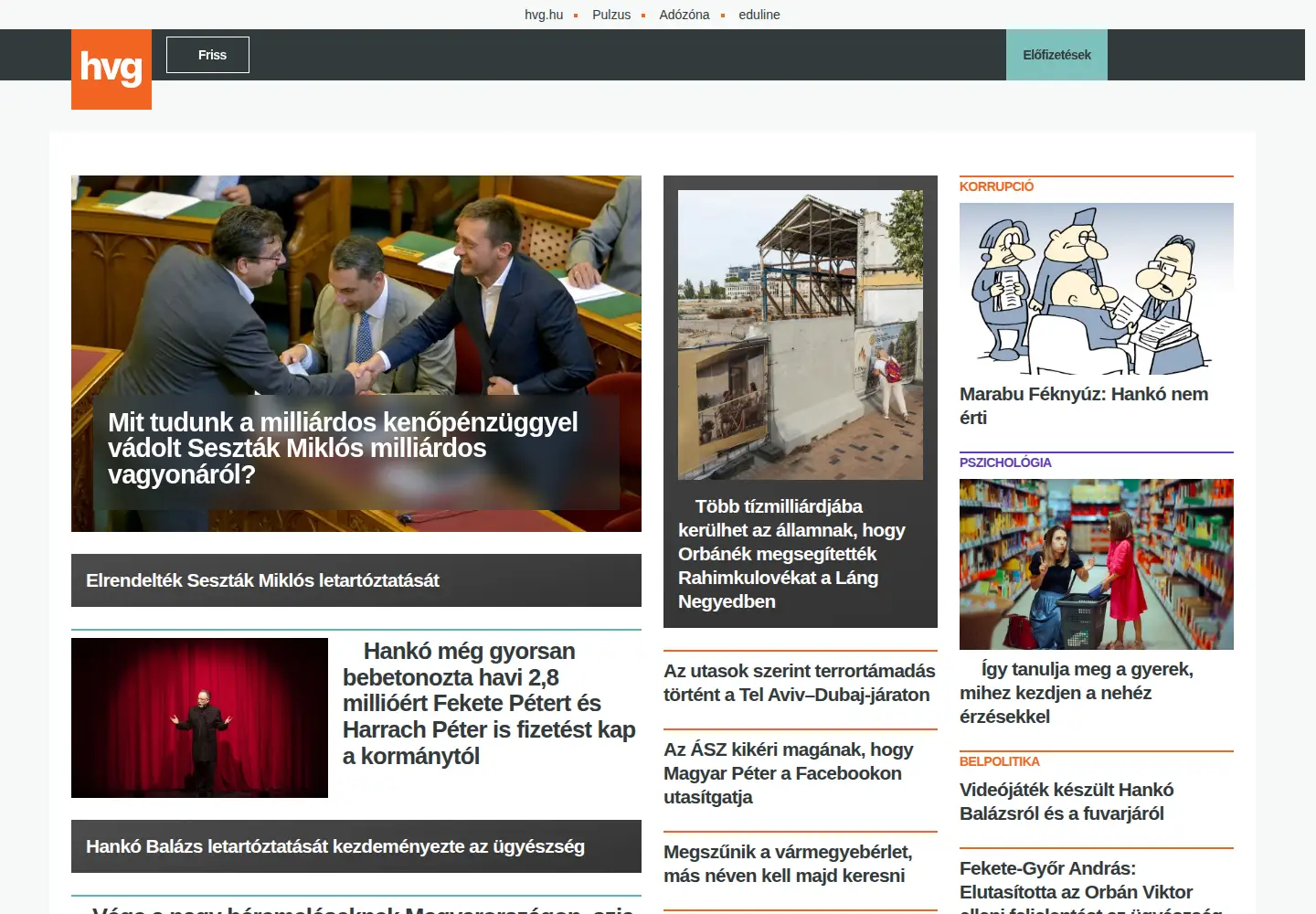Screen dimensions: 1316x914
Task: Click the hvg orange logo
Action: click(x=111, y=69)
